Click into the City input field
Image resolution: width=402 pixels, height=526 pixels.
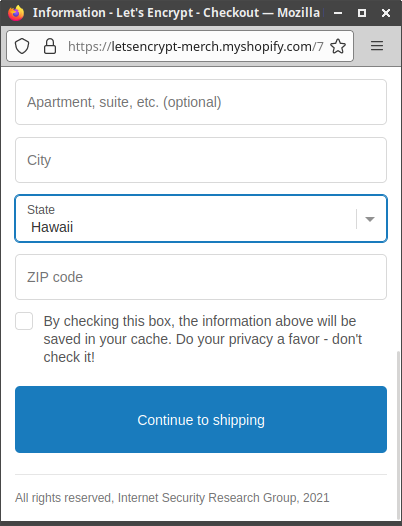pyautogui.click(x=201, y=160)
